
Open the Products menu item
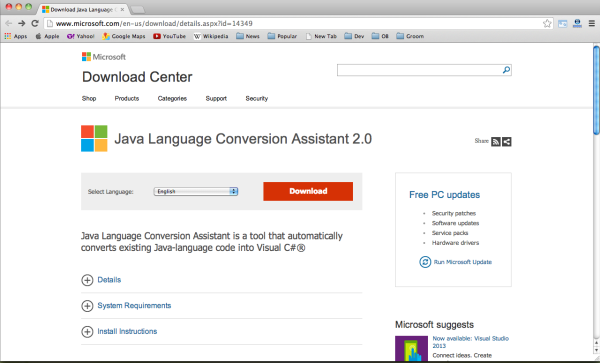127,98
